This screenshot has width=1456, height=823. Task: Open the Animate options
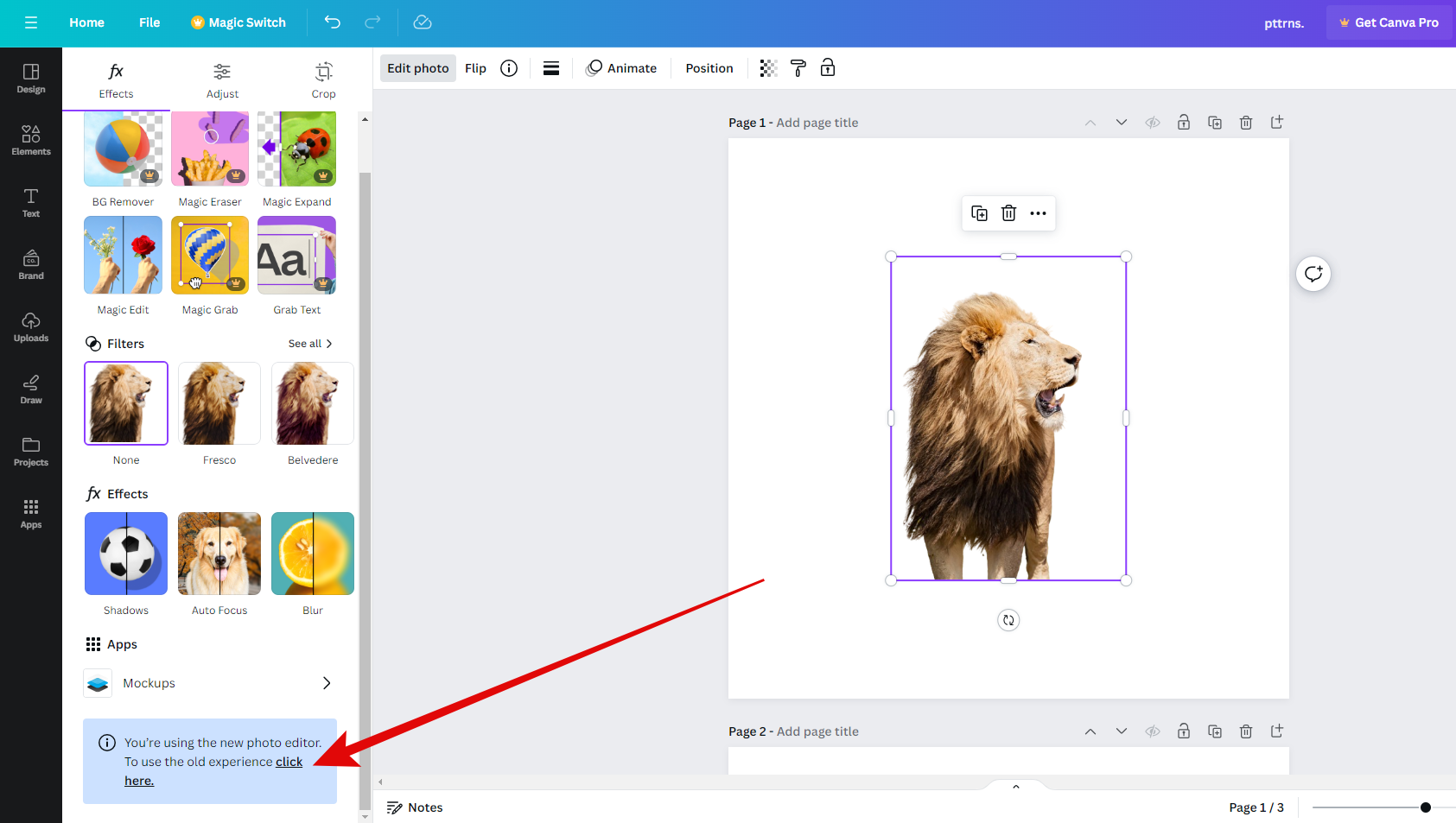click(621, 68)
